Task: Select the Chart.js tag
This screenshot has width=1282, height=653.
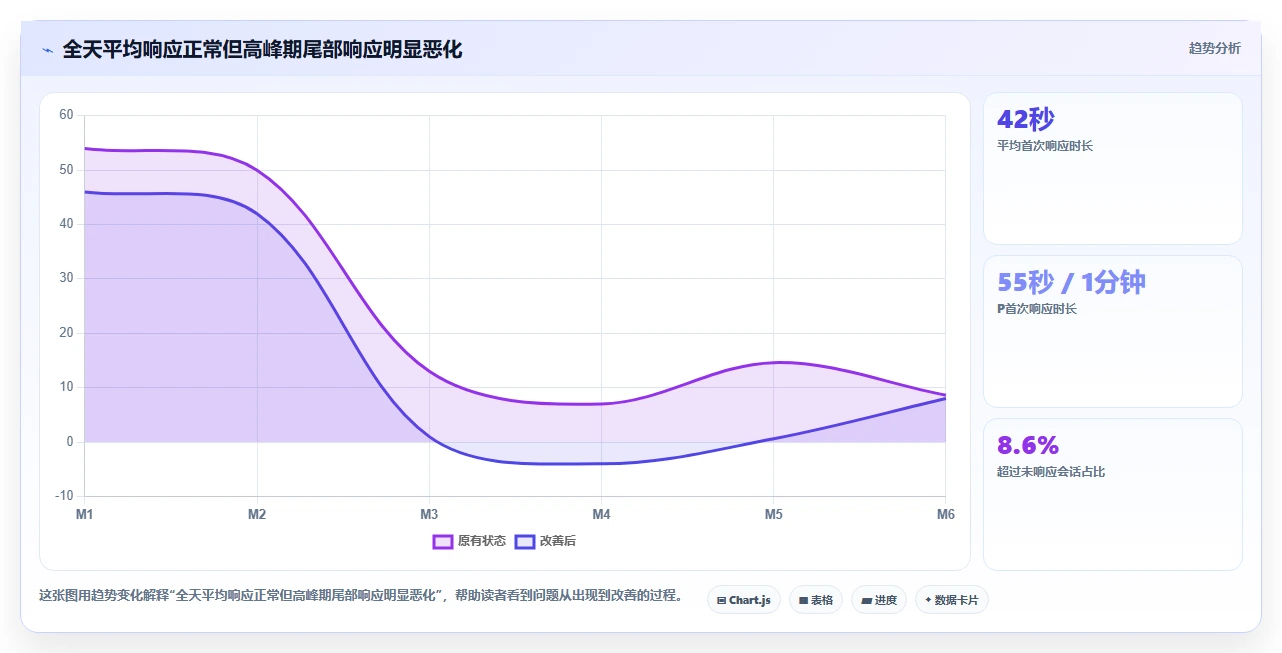Action: tap(744, 600)
